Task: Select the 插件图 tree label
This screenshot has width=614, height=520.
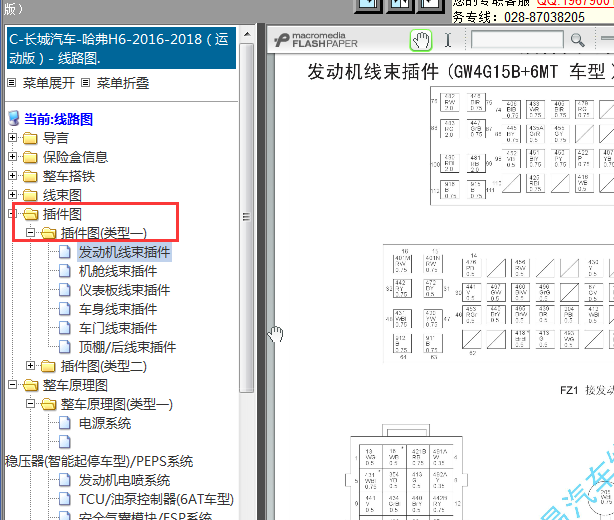Action: [x=62, y=214]
